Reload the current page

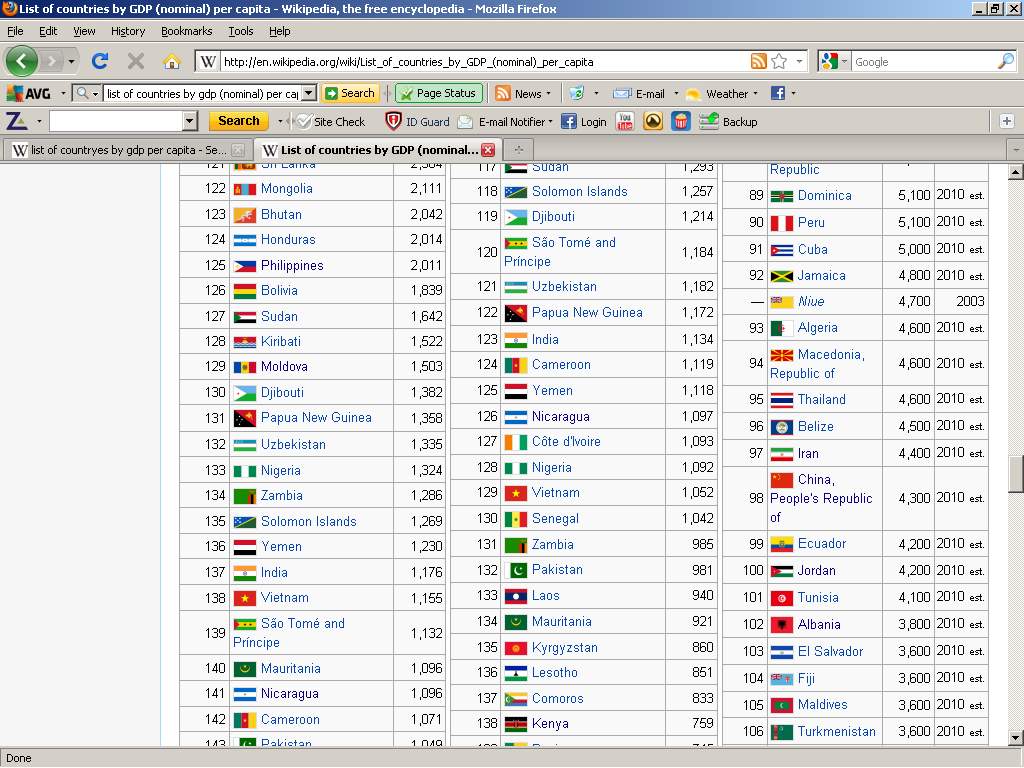[100, 61]
